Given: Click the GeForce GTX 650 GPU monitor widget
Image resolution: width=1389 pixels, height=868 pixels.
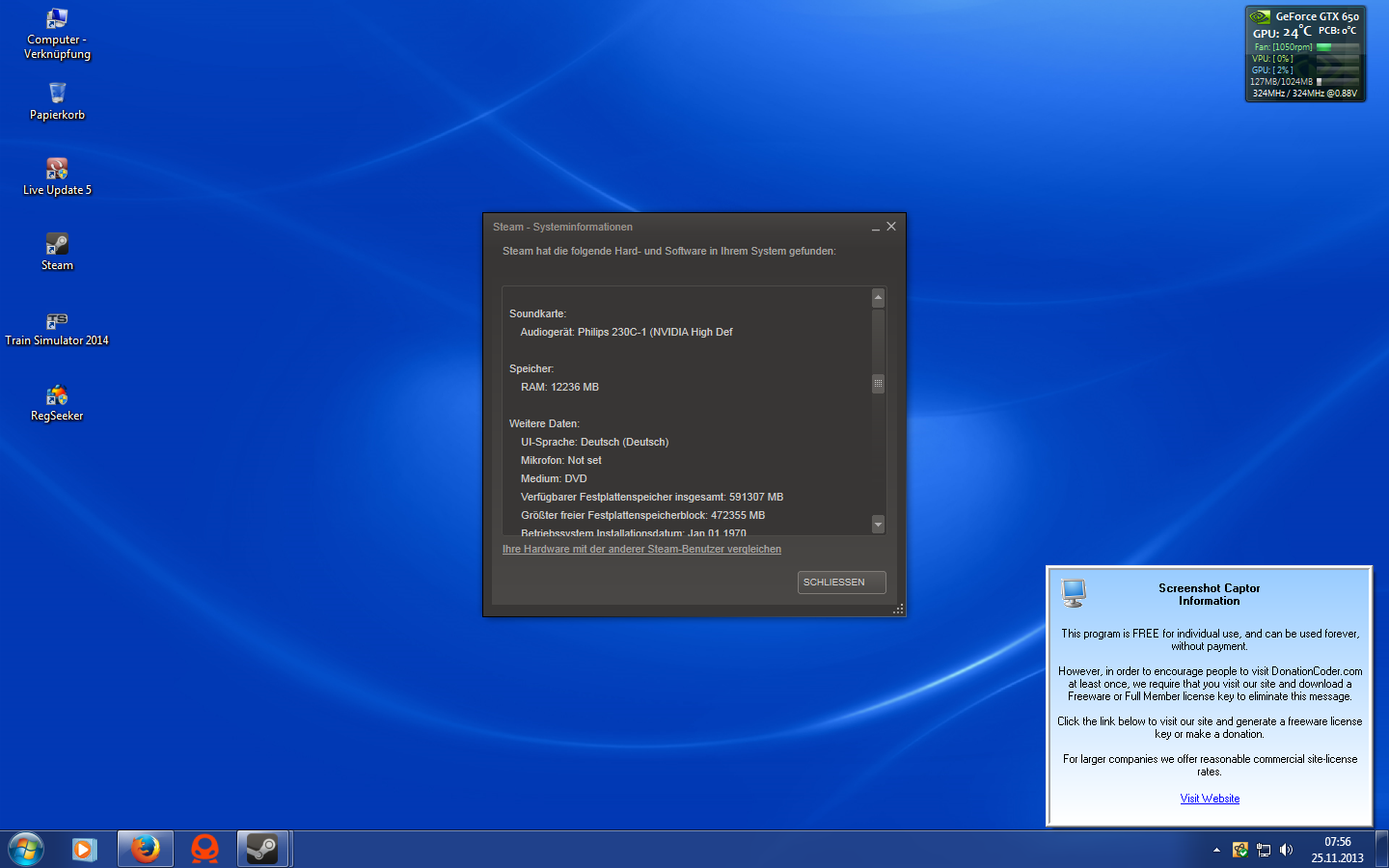Looking at the screenshot, I should click(x=1305, y=54).
